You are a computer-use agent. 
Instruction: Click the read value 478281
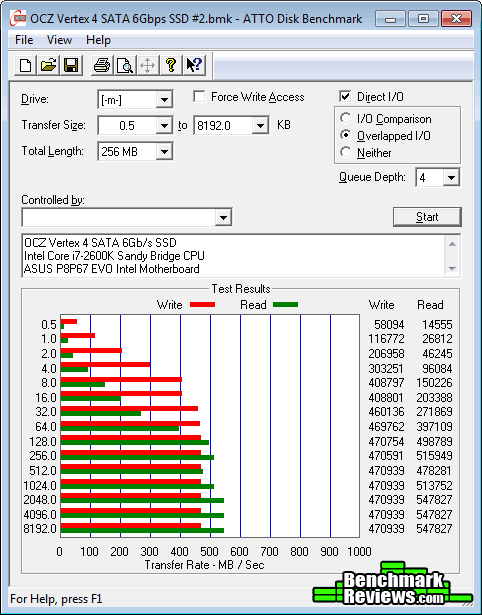[434, 470]
